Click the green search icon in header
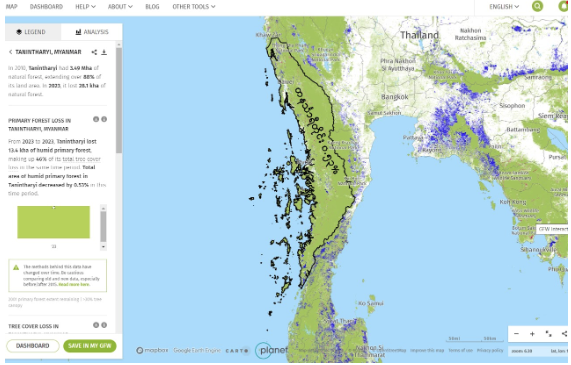 coord(537,6)
